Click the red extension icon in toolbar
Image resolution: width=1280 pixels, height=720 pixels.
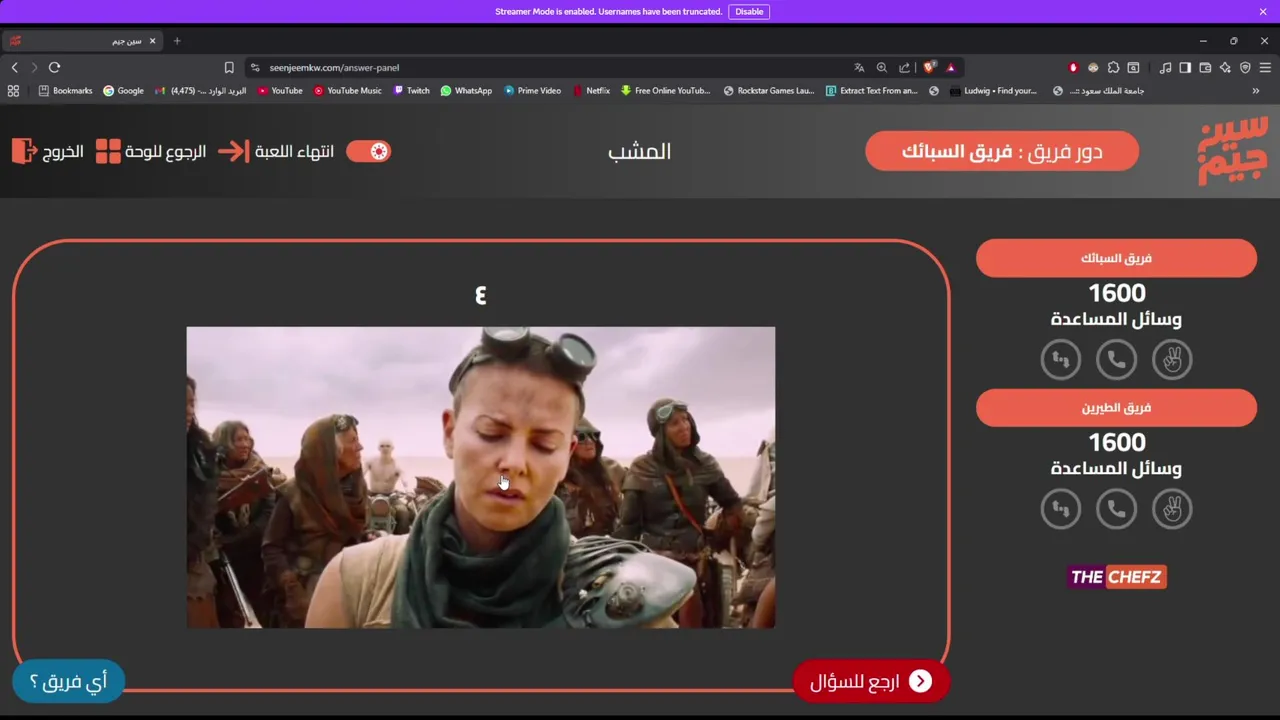tap(1073, 67)
